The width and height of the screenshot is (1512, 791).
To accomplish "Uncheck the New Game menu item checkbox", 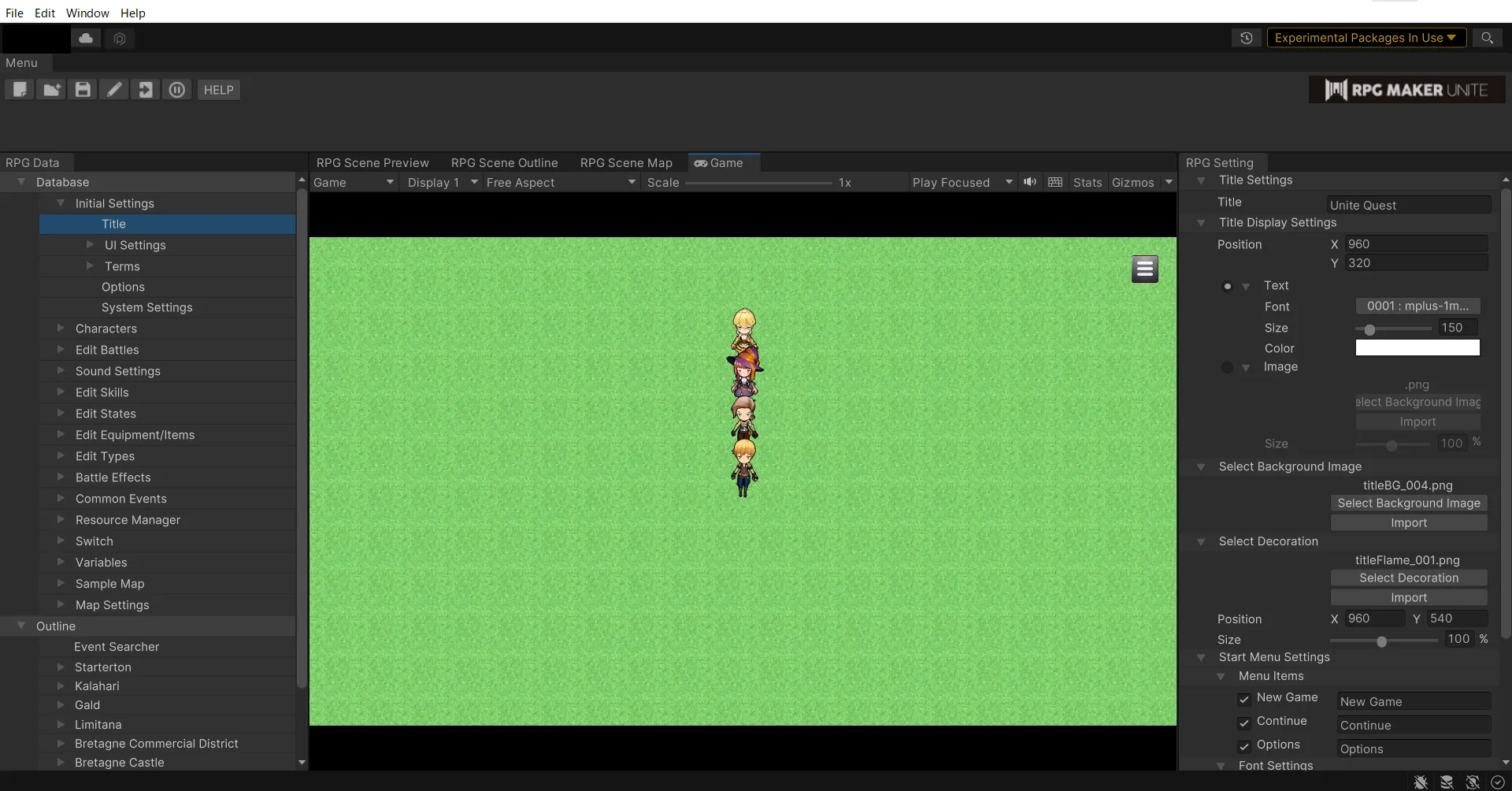I will coord(1244,699).
